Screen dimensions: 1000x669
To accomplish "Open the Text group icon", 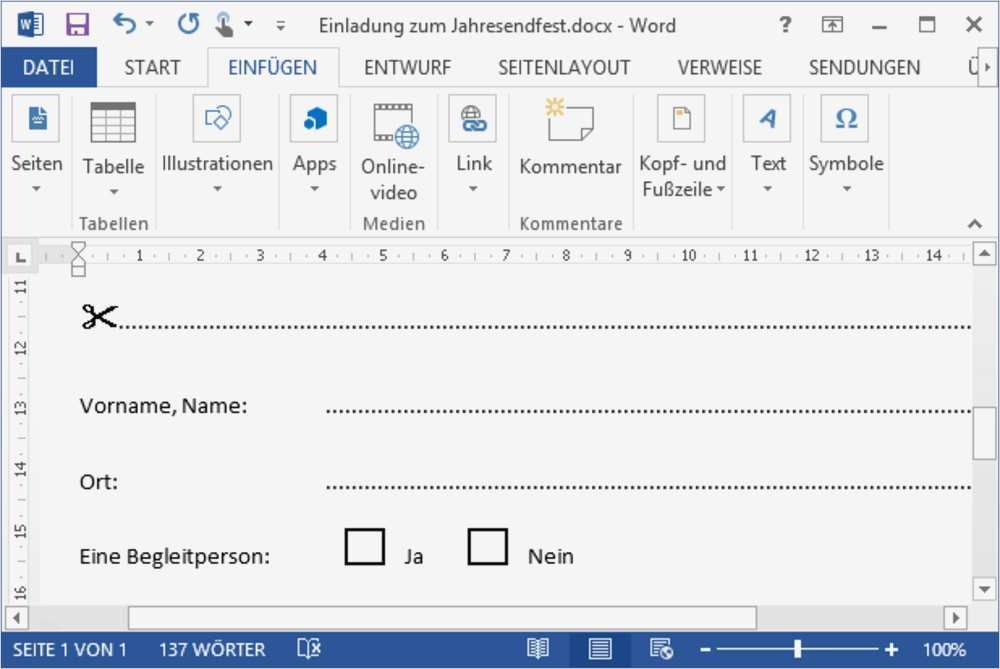I will tap(767, 119).
